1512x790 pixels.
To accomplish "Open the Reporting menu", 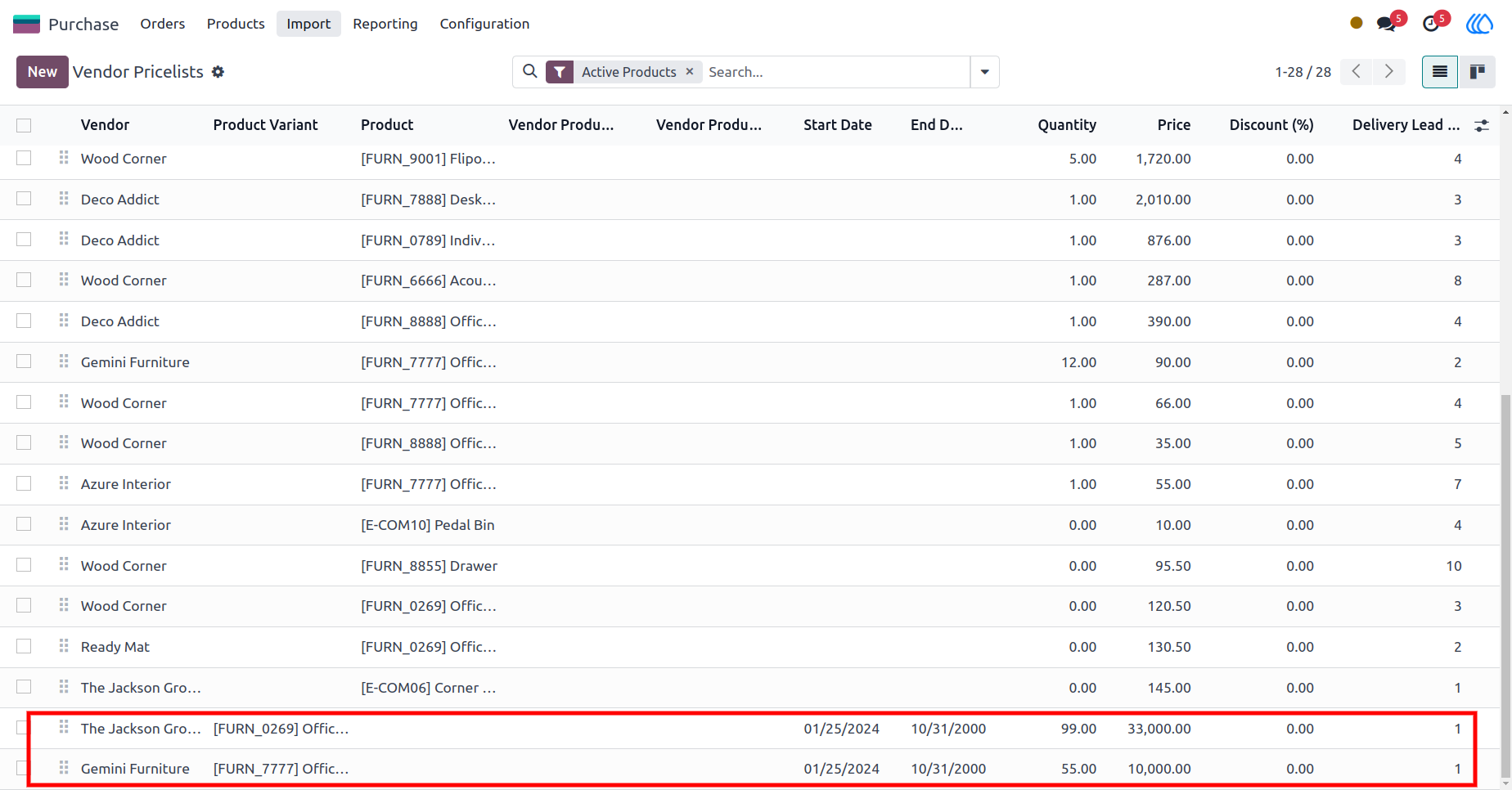I will click(385, 24).
